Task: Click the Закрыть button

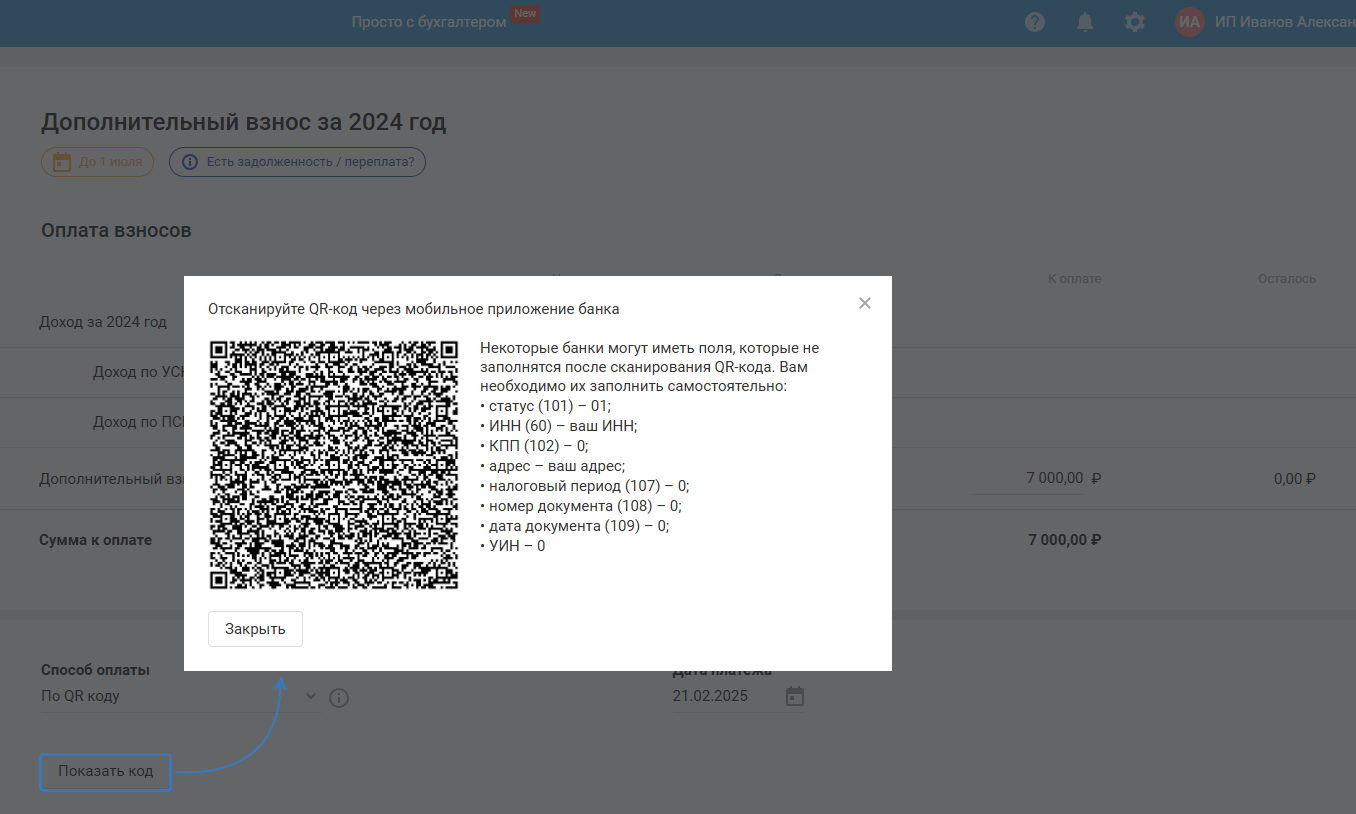Action: click(255, 629)
